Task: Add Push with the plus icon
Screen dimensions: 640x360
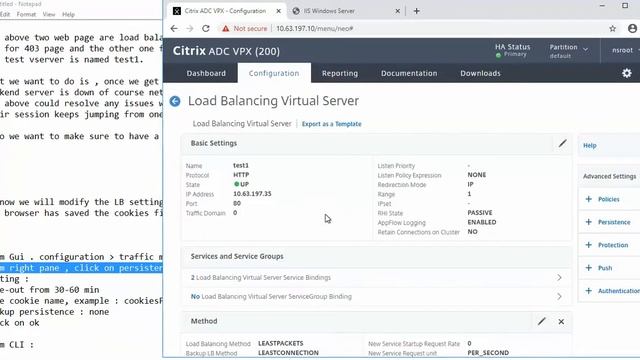Action: point(589,268)
